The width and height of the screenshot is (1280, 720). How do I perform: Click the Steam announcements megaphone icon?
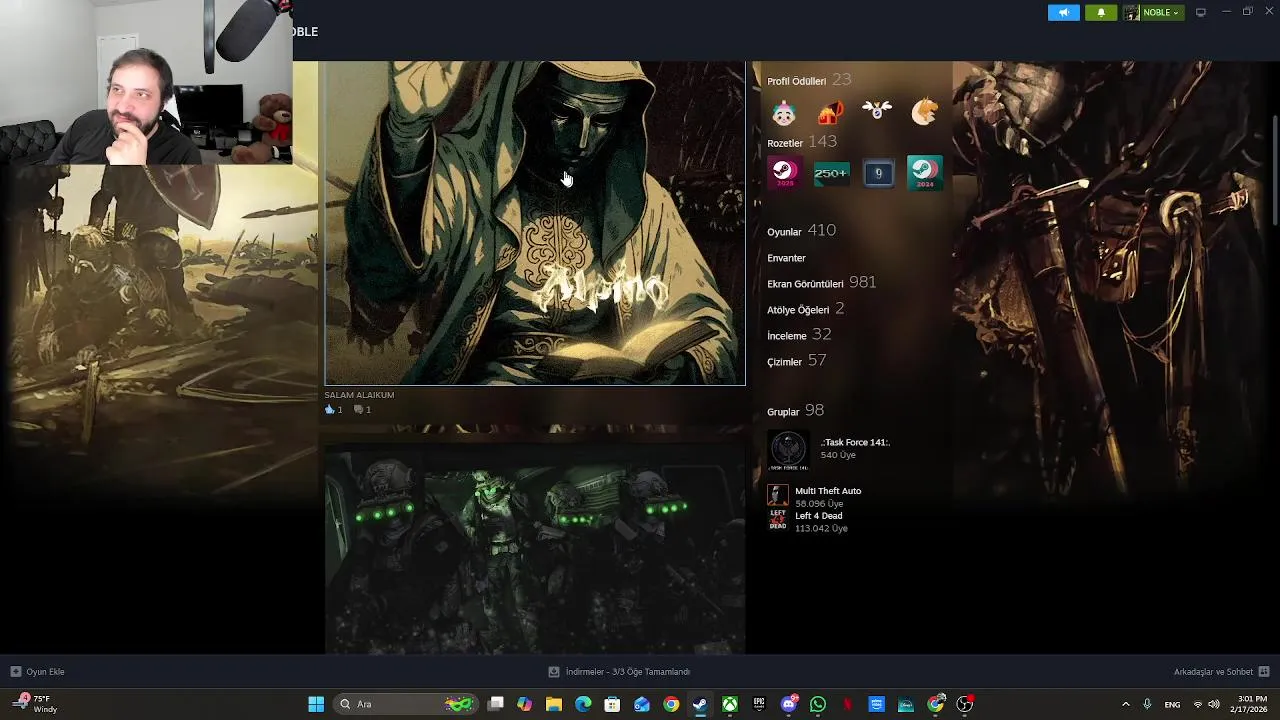(1063, 12)
